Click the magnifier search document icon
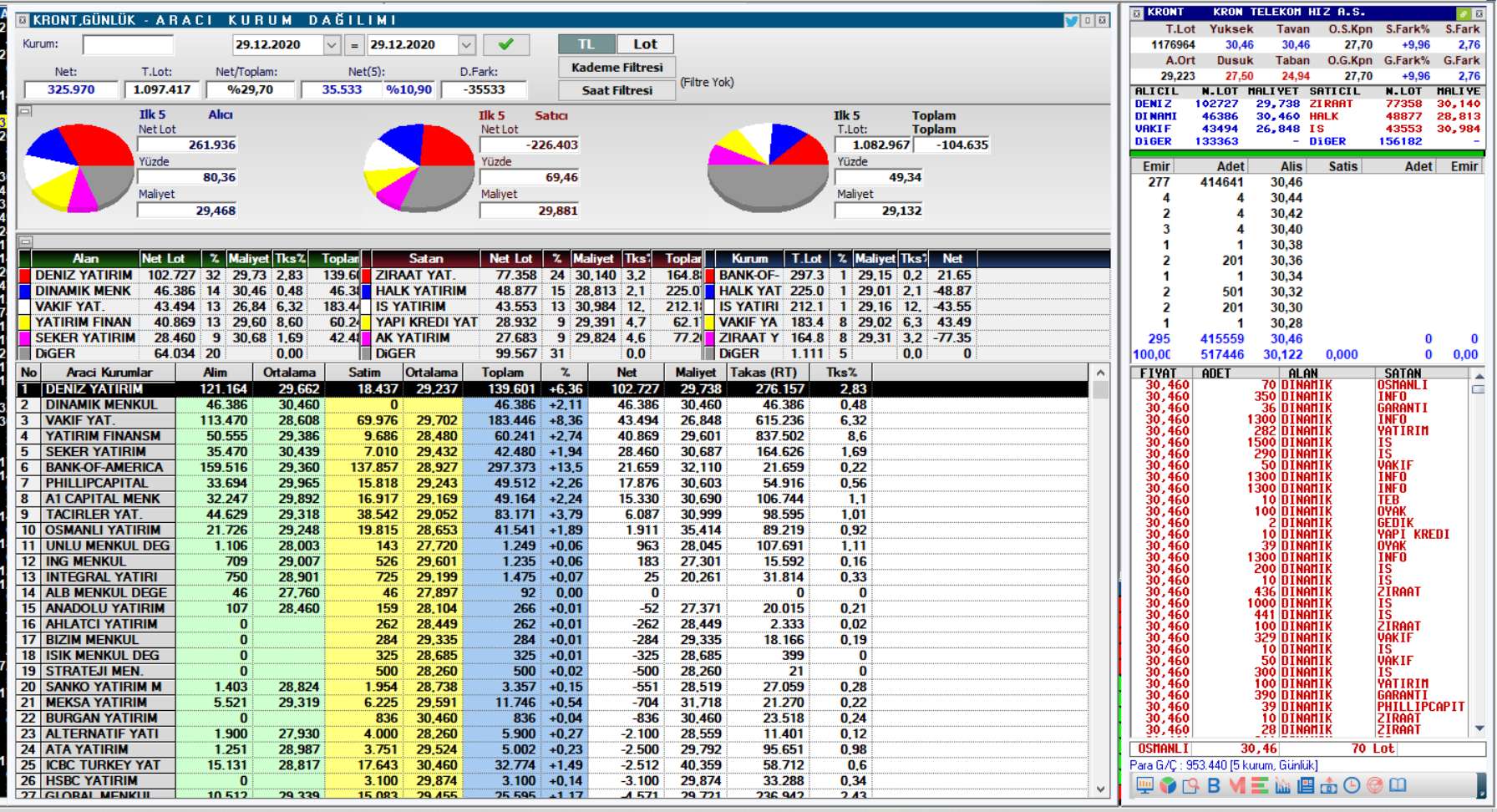 [1190, 785]
